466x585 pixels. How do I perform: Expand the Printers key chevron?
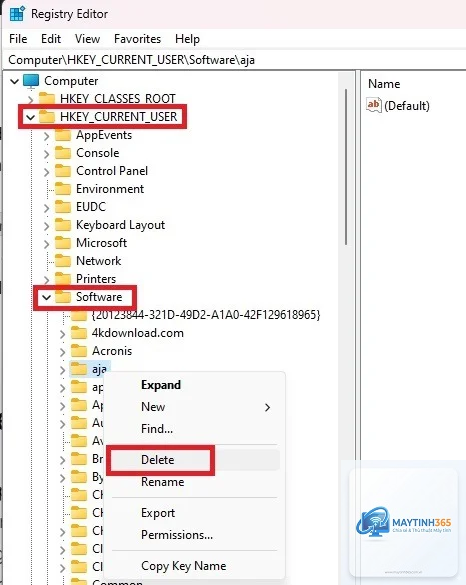pyautogui.click(x=47, y=279)
